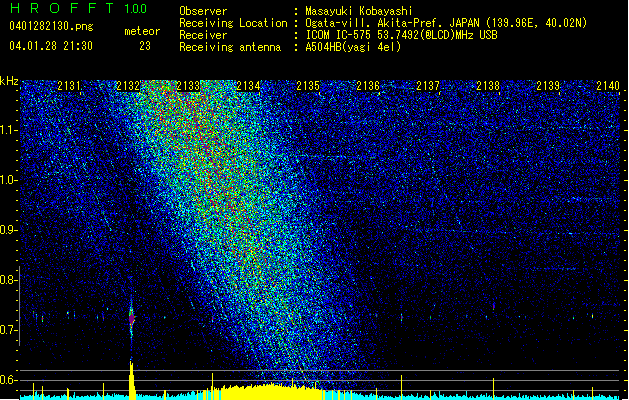Click the 2139 time axis marker
629x400 pixels.
pos(548,85)
